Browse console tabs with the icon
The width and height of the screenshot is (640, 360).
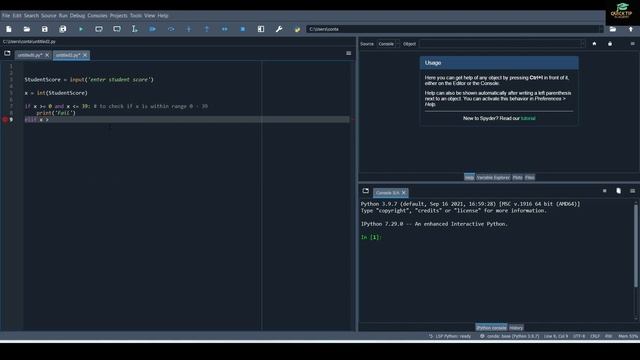(x=365, y=191)
